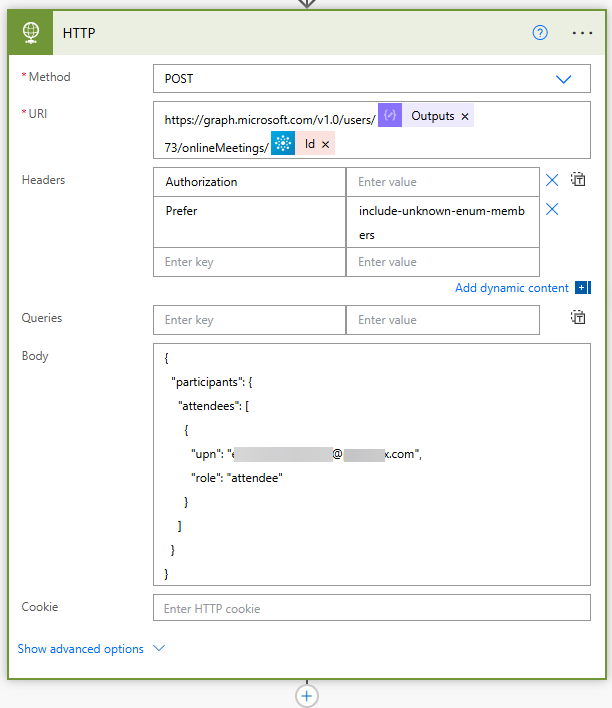Click the Cookie input field
The height and width of the screenshot is (708, 612).
pyautogui.click(x=371, y=608)
